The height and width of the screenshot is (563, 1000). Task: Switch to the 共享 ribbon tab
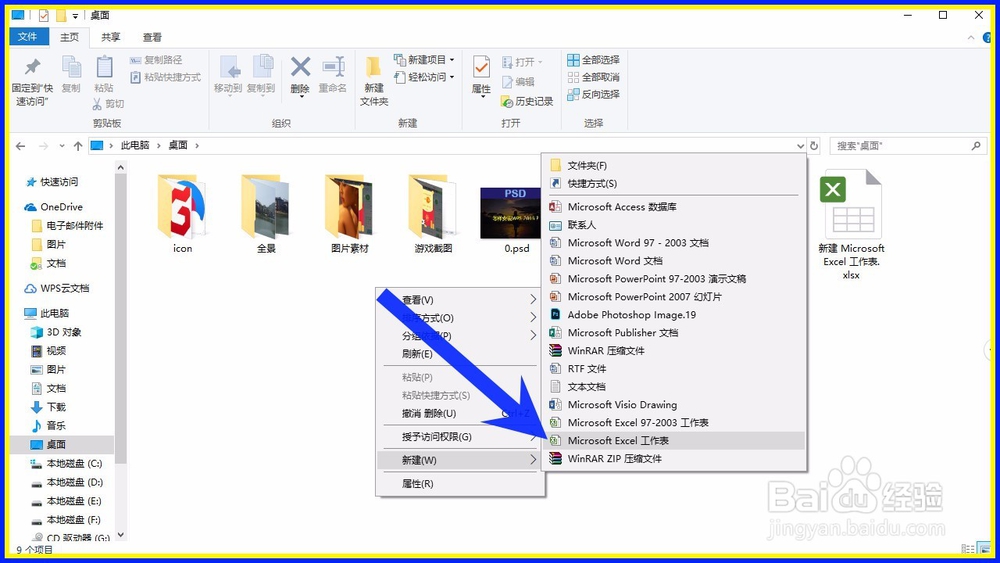pos(110,37)
